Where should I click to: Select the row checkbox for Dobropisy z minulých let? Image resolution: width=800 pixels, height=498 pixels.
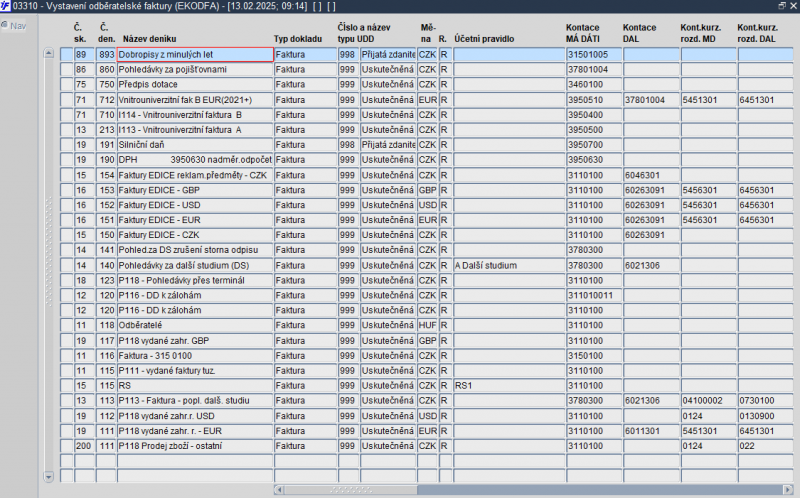click(66, 55)
